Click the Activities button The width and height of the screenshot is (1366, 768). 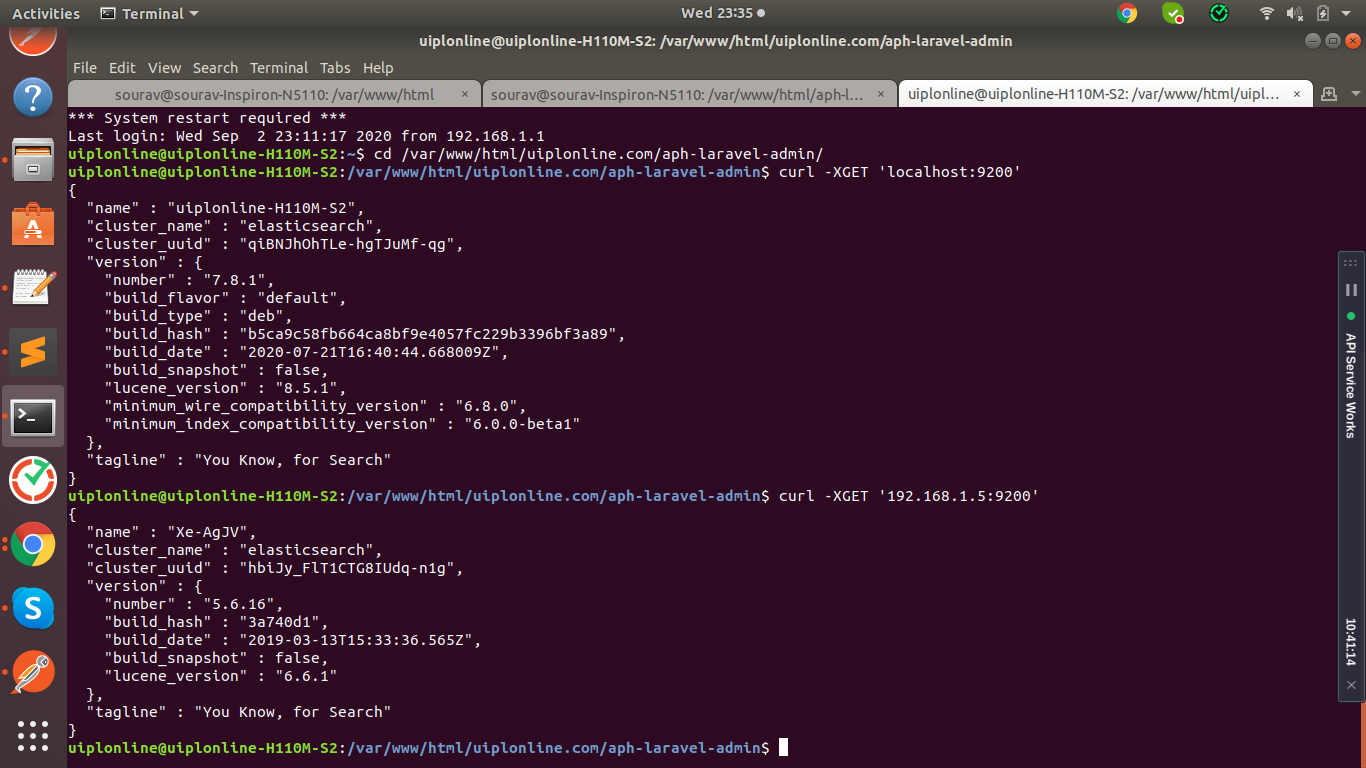click(45, 13)
